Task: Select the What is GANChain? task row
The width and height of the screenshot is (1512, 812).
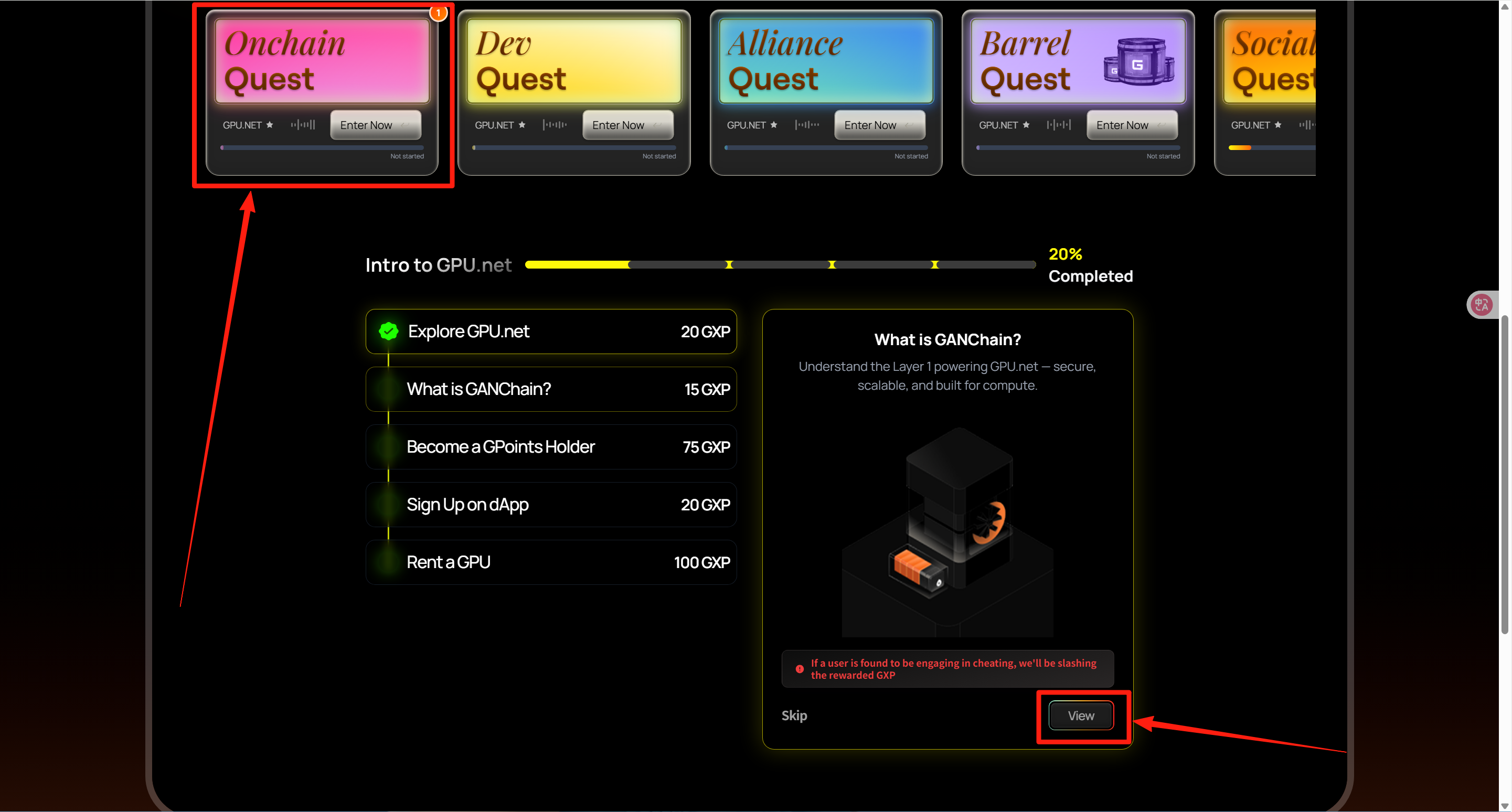Action: coord(551,389)
